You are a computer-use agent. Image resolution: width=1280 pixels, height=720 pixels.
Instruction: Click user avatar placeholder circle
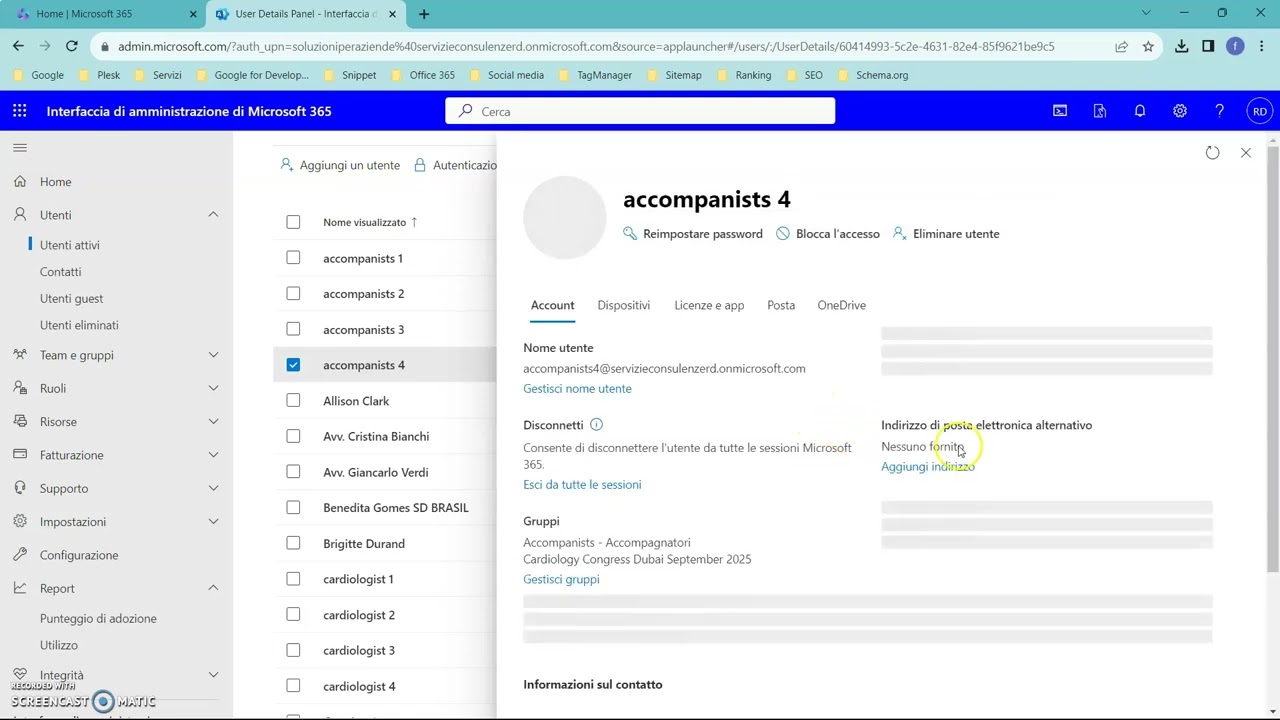(x=565, y=218)
